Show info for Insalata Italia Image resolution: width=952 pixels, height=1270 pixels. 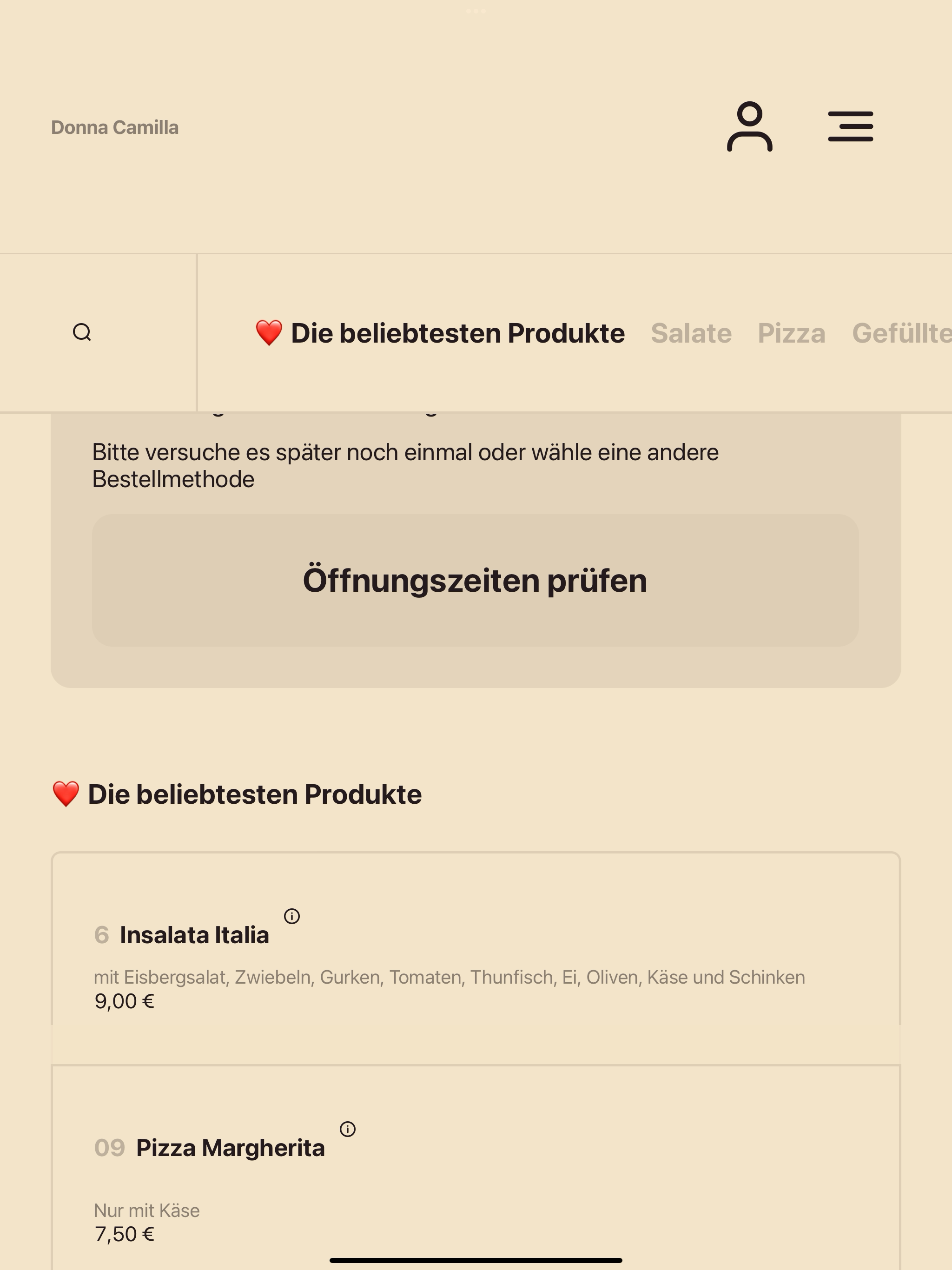pyautogui.click(x=291, y=916)
